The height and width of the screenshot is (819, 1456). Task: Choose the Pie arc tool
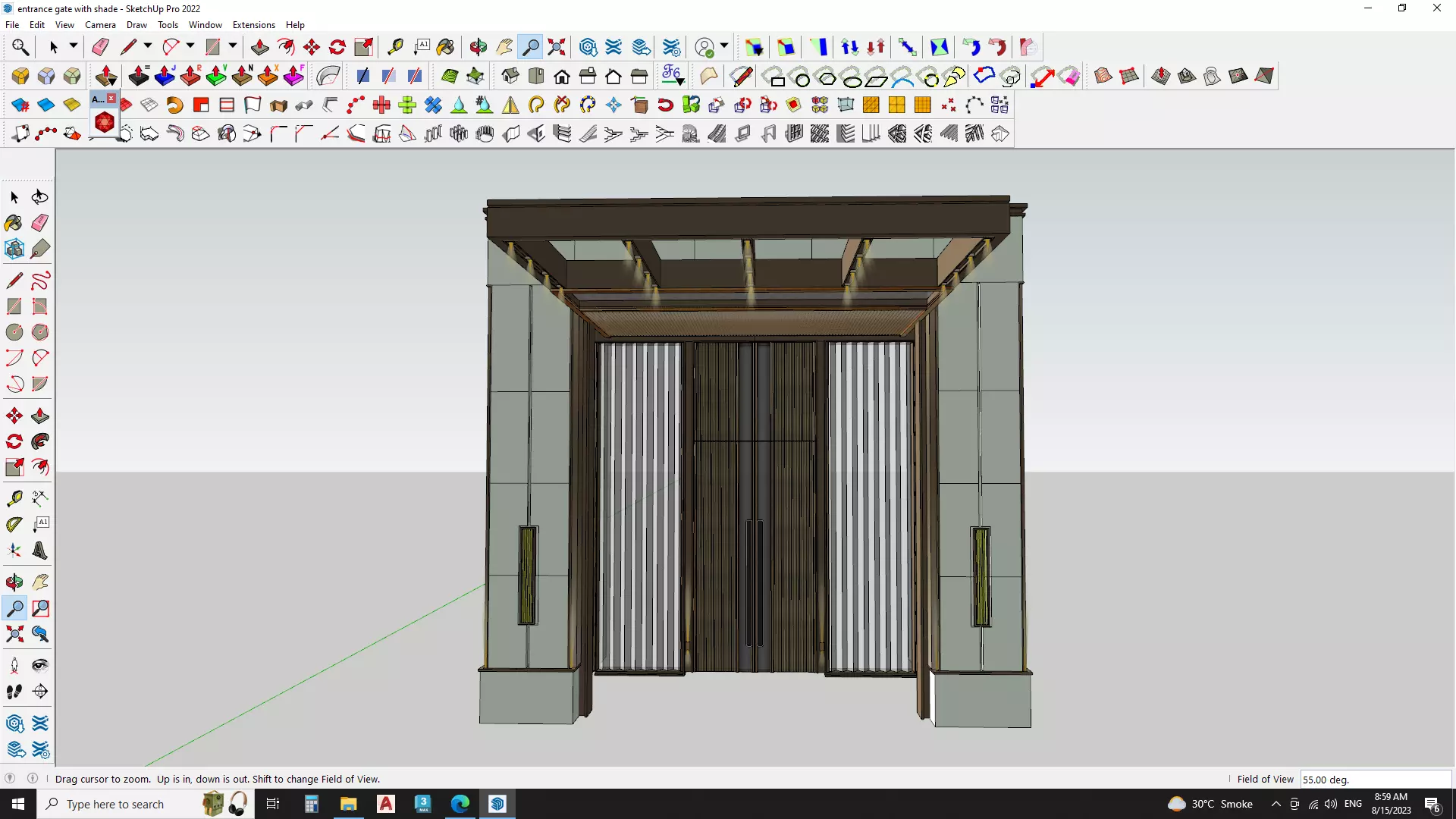click(40, 384)
